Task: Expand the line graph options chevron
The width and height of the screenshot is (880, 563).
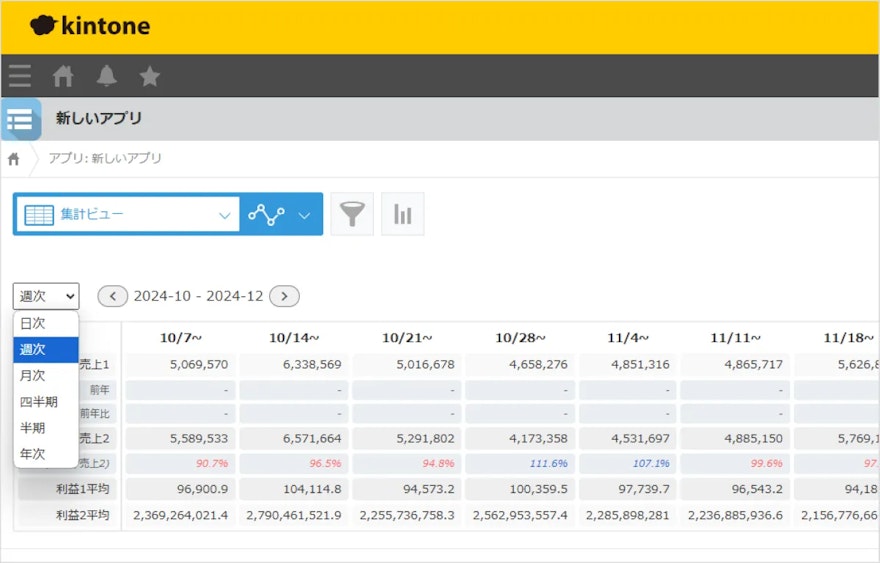Action: pyautogui.click(x=304, y=215)
